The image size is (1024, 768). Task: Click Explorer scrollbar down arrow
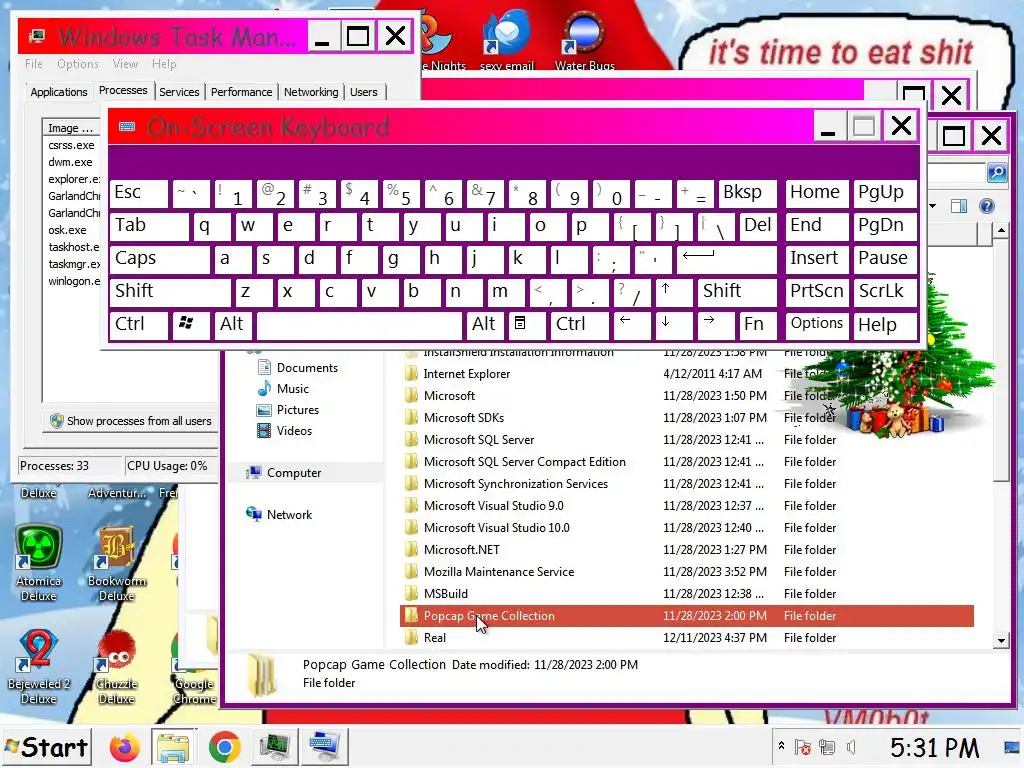tap(1001, 641)
